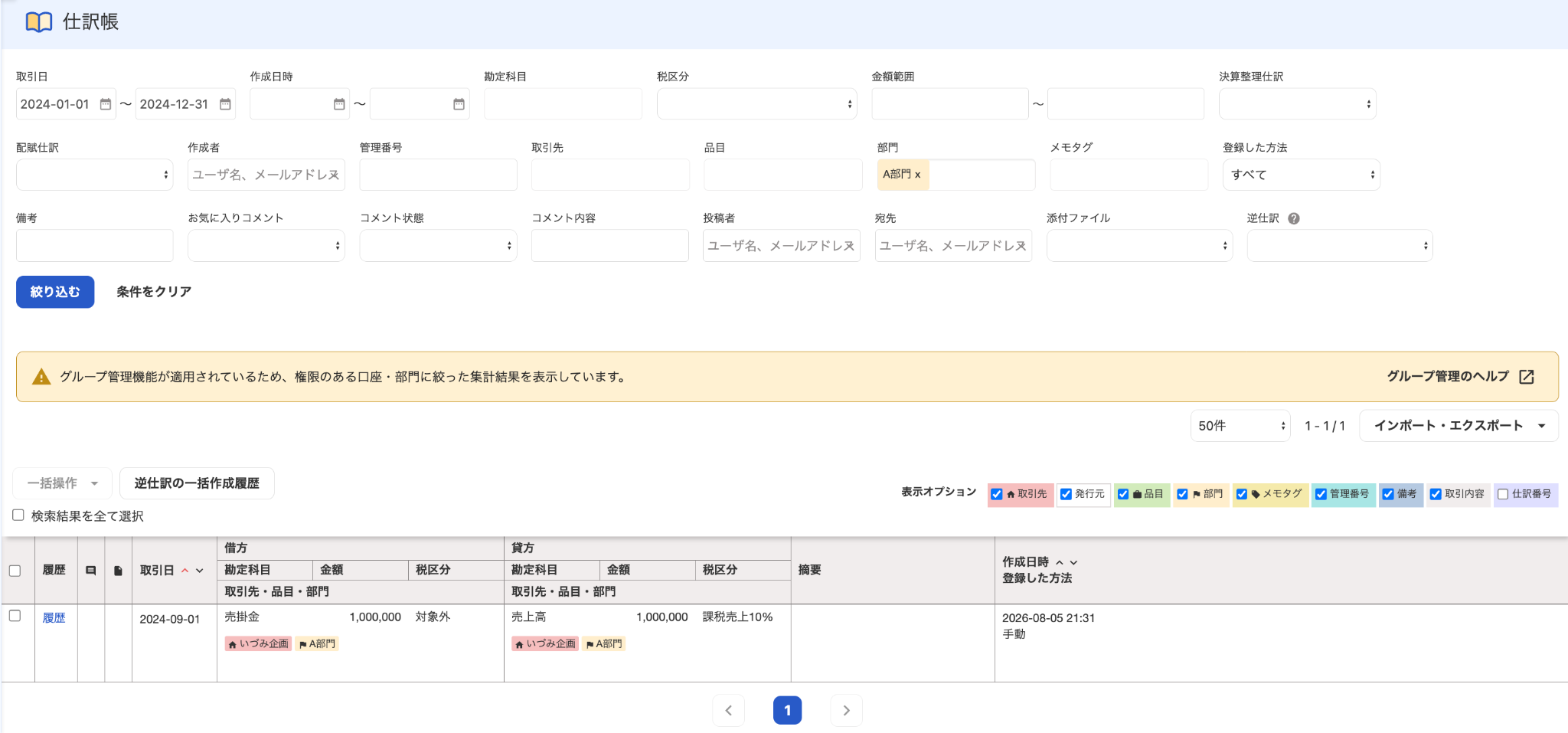The image size is (1568, 733).
Task: Click the warning triangle icon in the notice
Action: coord(41,377)
